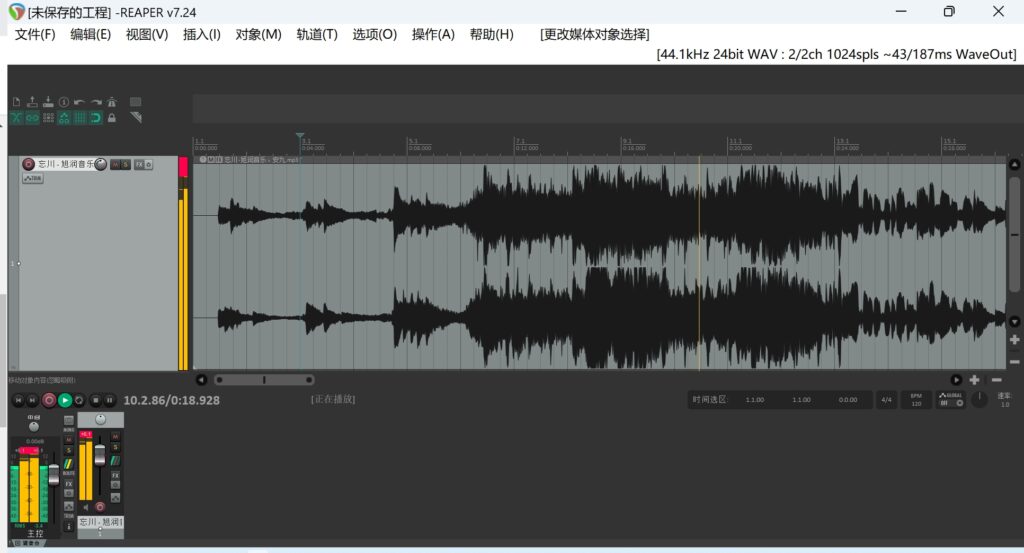
Task: Click the New Project toolbar icon
Action: point(16,102)
